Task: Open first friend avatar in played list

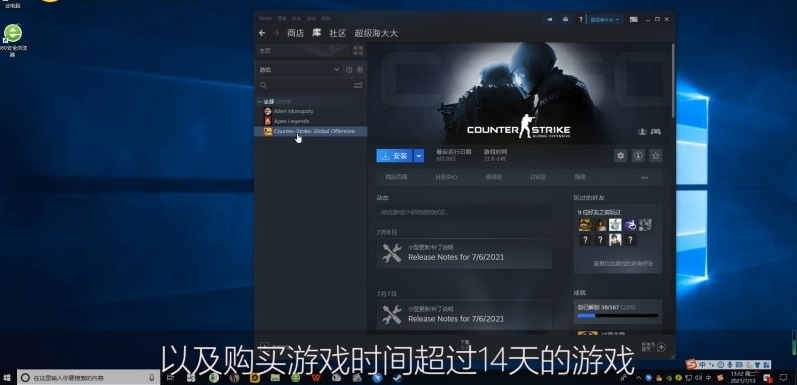Action: tap(585, 225)
